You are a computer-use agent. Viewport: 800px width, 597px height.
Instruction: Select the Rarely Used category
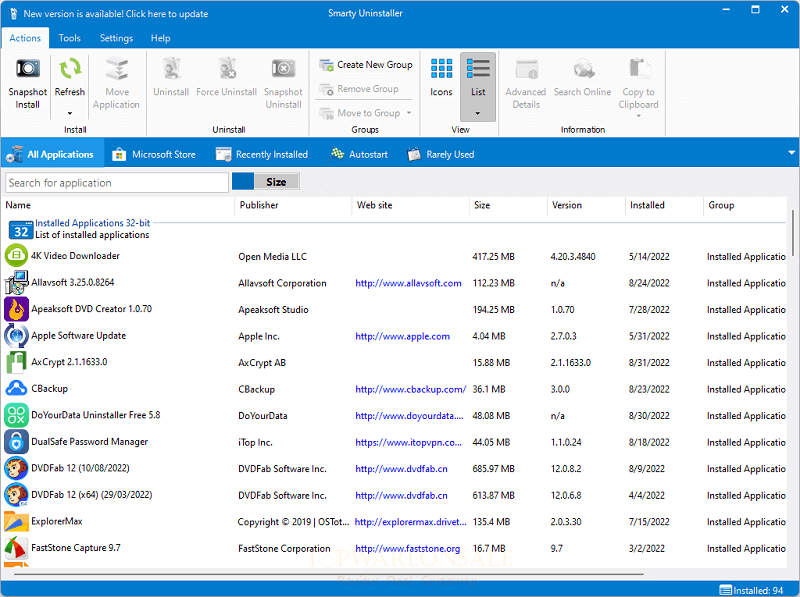[x=441, y=154]
